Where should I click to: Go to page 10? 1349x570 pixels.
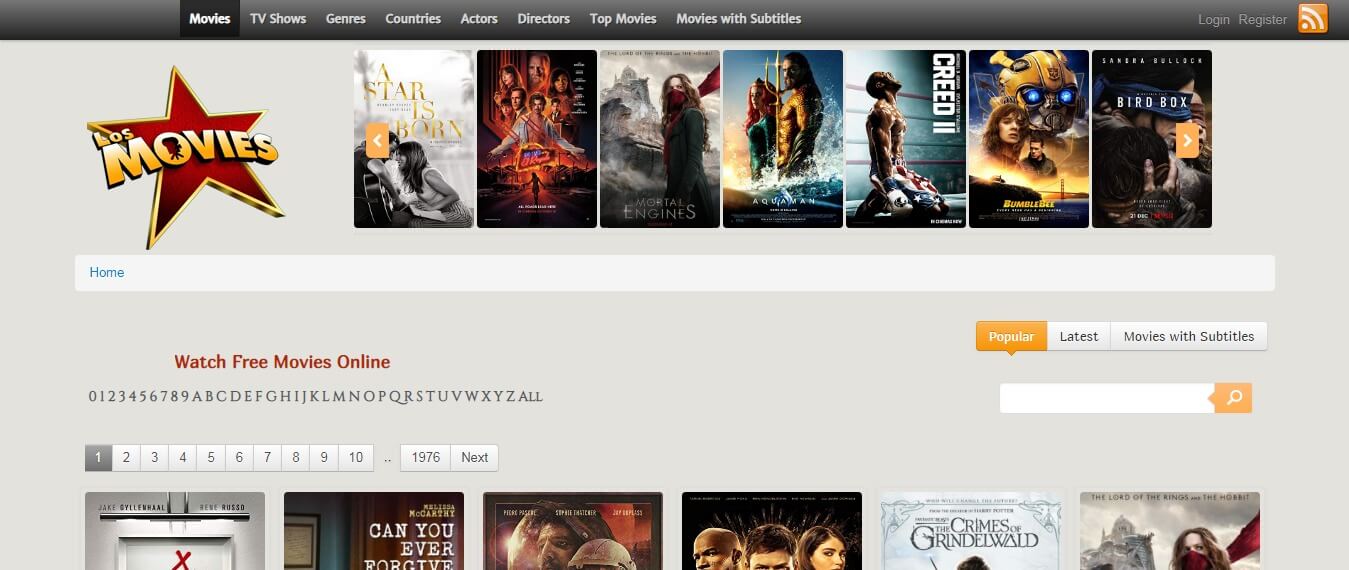[356, 457]
